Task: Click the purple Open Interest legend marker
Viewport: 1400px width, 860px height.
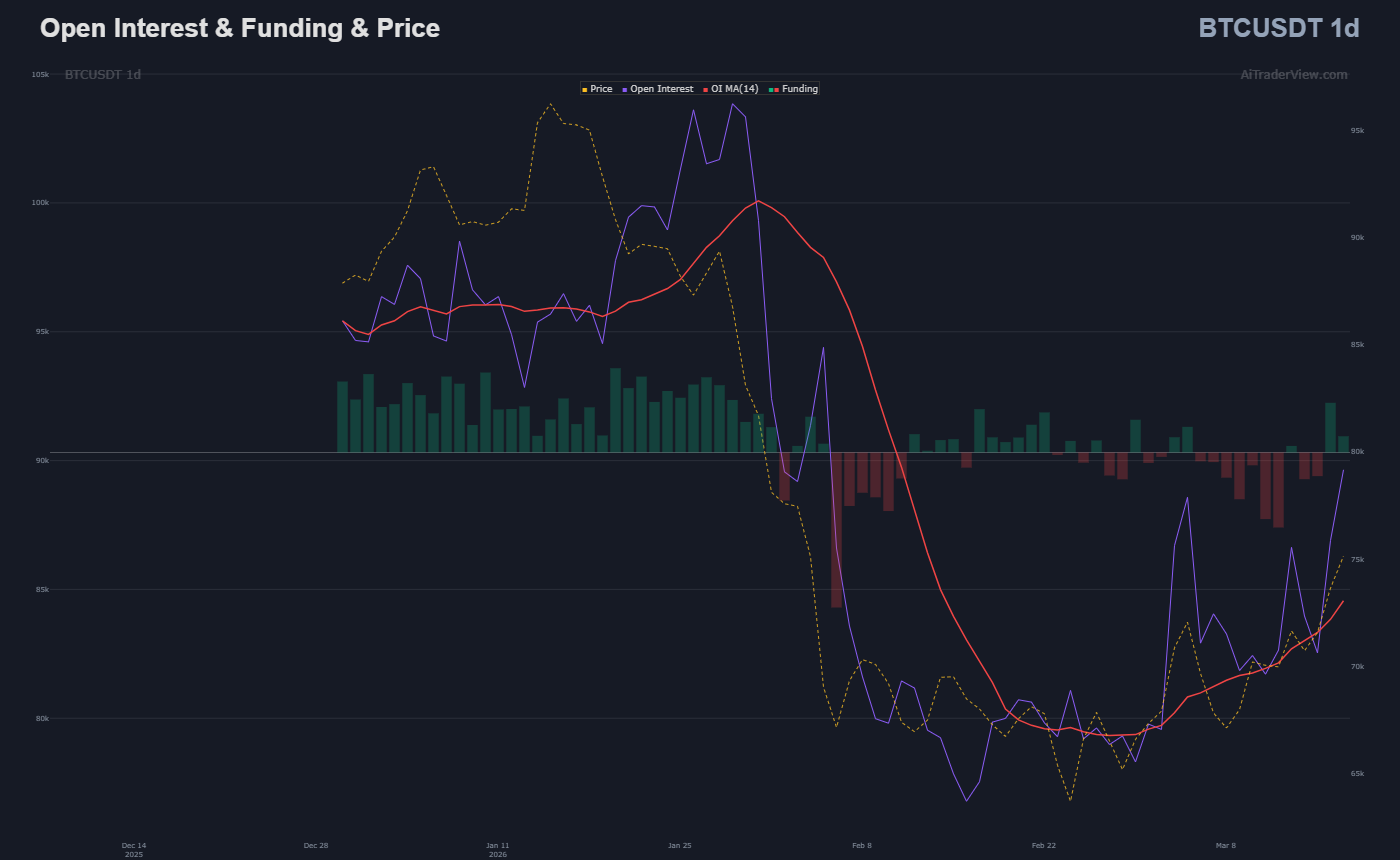Action: pyautogui.click(x=625, y=89)
